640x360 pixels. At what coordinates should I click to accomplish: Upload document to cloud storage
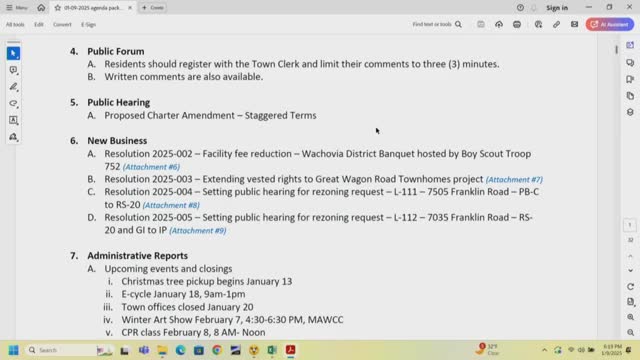tap(499, 24)
